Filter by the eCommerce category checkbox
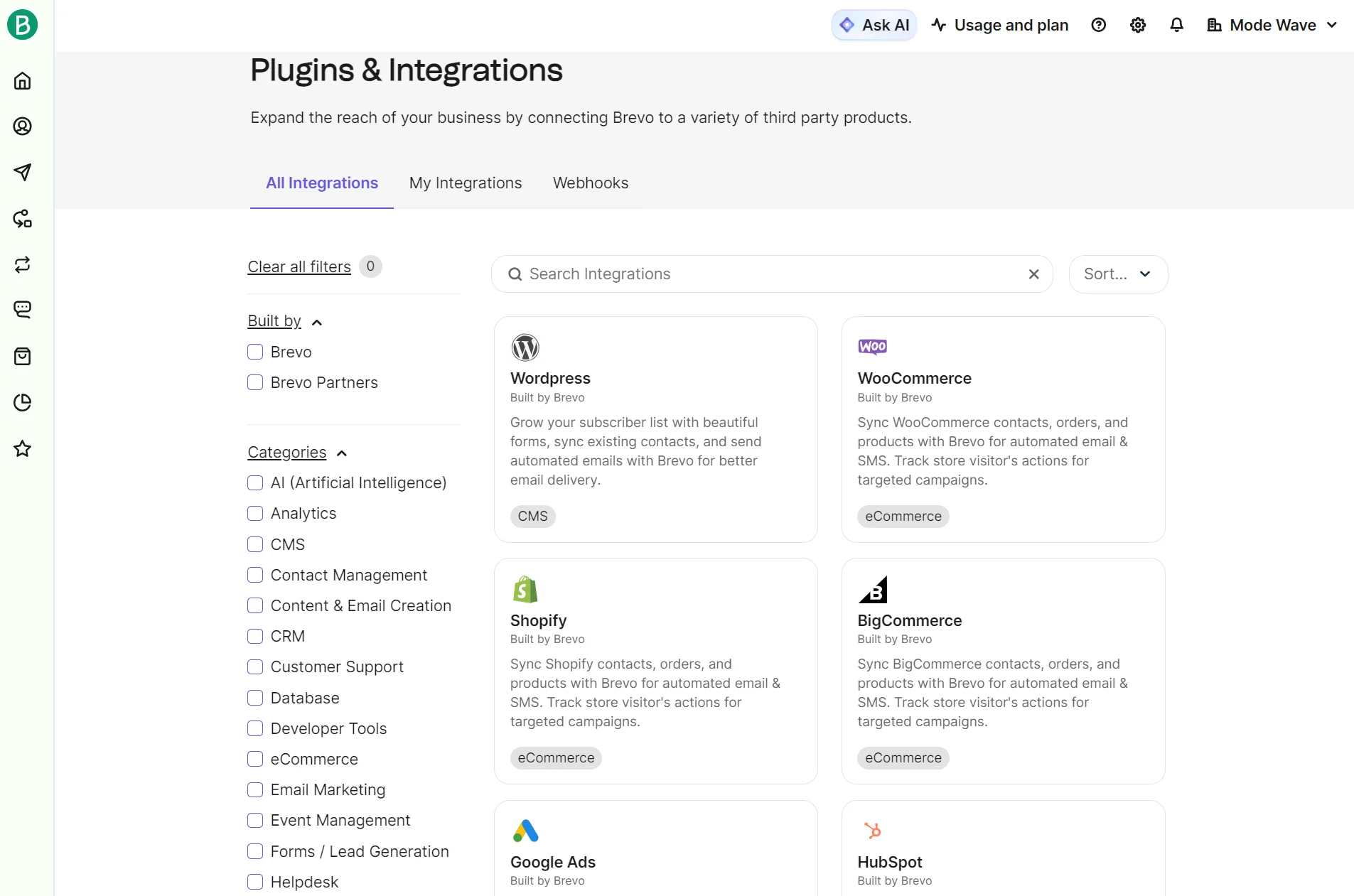Screen dimensions: 1354x896 [x=255, y=759]
